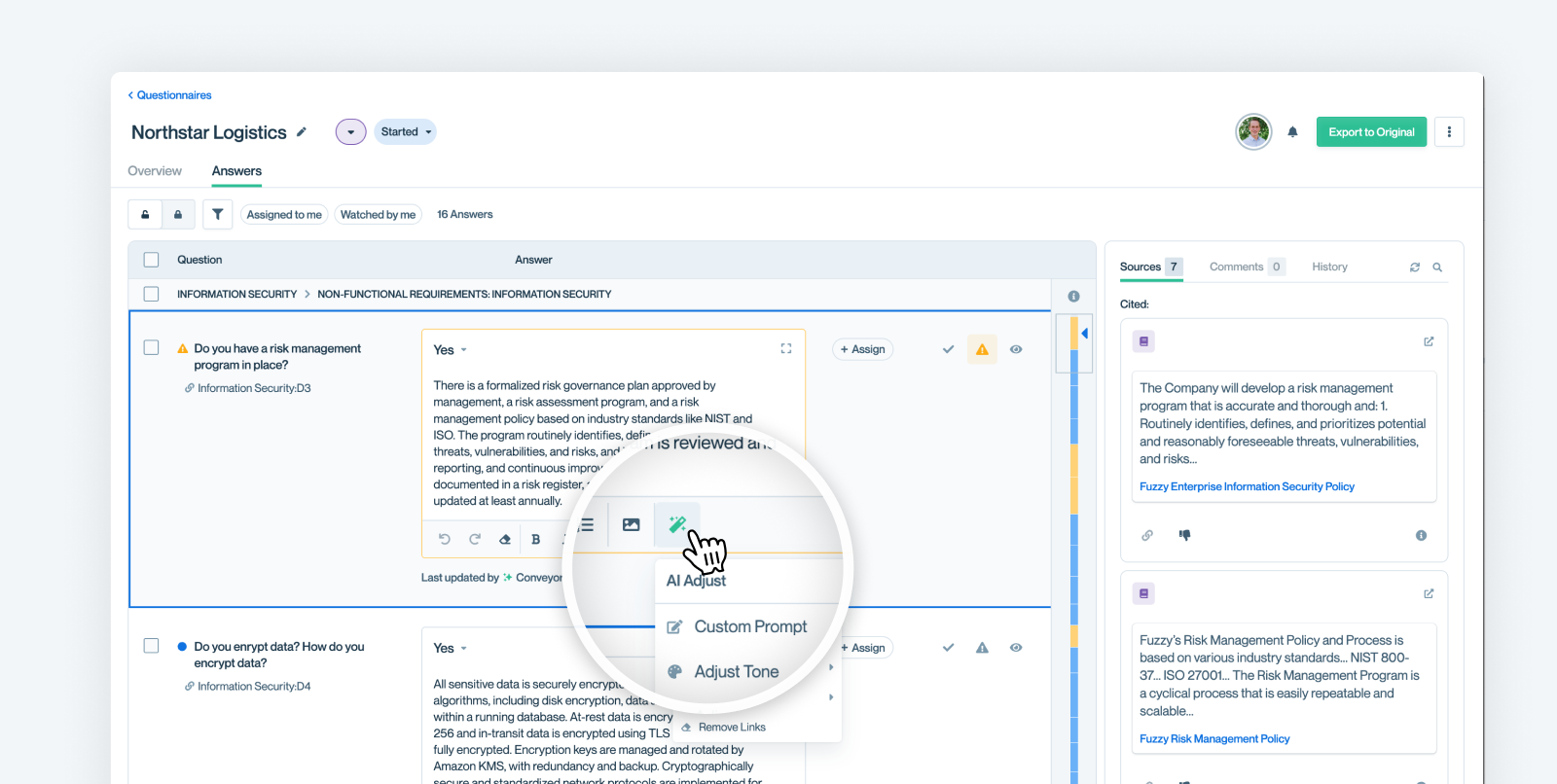Image resolution: width=1557 pixels, height=784 pixels.
Task: Open the Fuzzy Enterprise Information Security Policy link
Action: [1247, 486]
